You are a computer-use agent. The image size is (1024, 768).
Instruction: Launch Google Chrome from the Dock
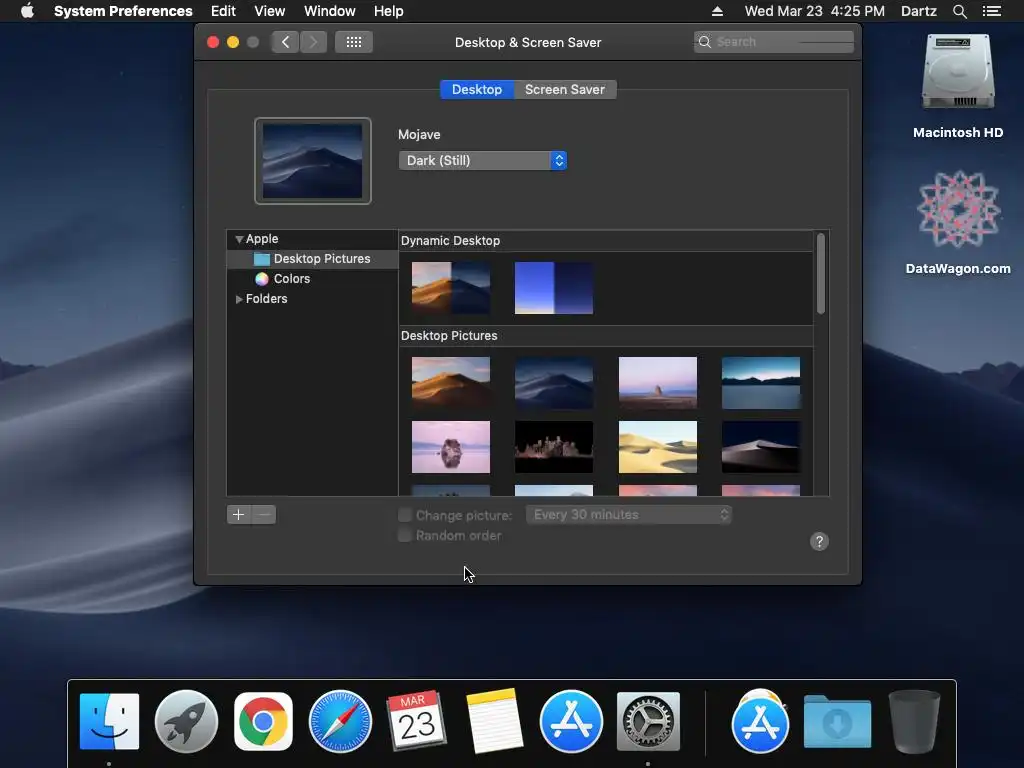(263, 722)
